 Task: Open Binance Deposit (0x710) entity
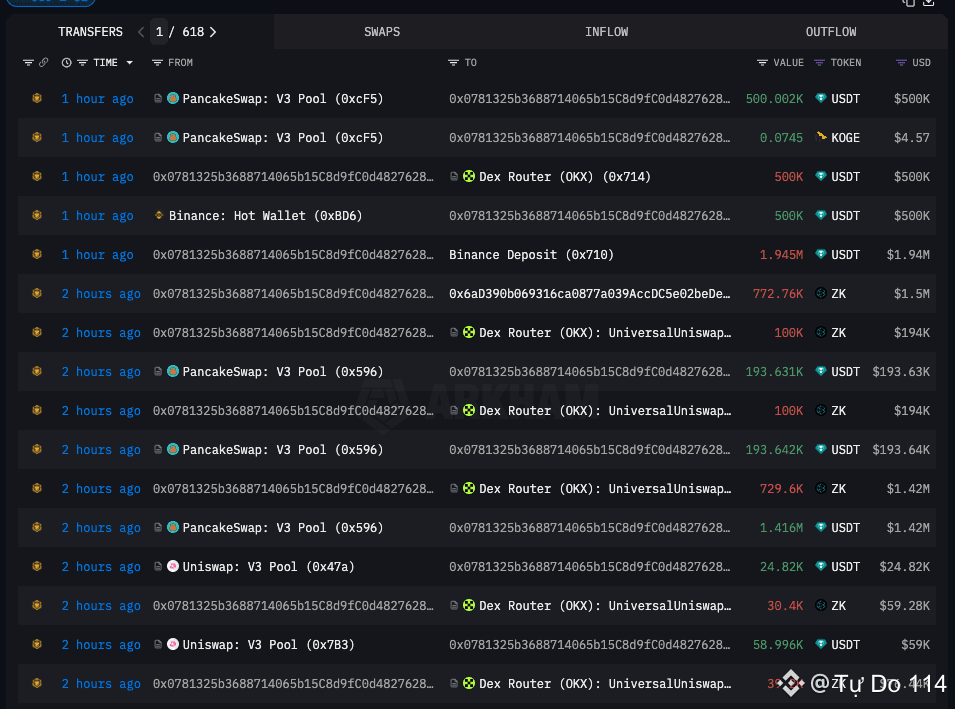531,255
